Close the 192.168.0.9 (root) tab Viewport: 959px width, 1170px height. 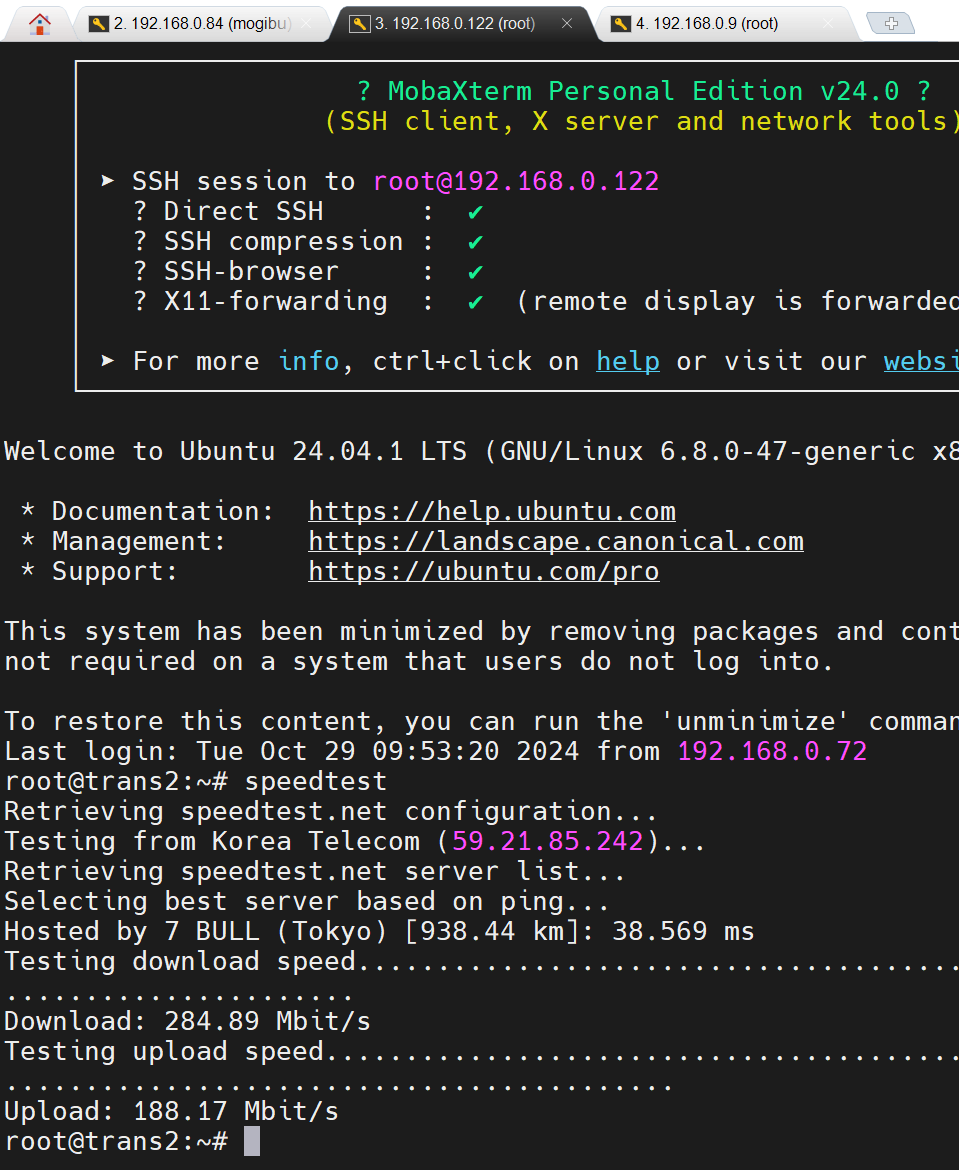coord(828,24)
